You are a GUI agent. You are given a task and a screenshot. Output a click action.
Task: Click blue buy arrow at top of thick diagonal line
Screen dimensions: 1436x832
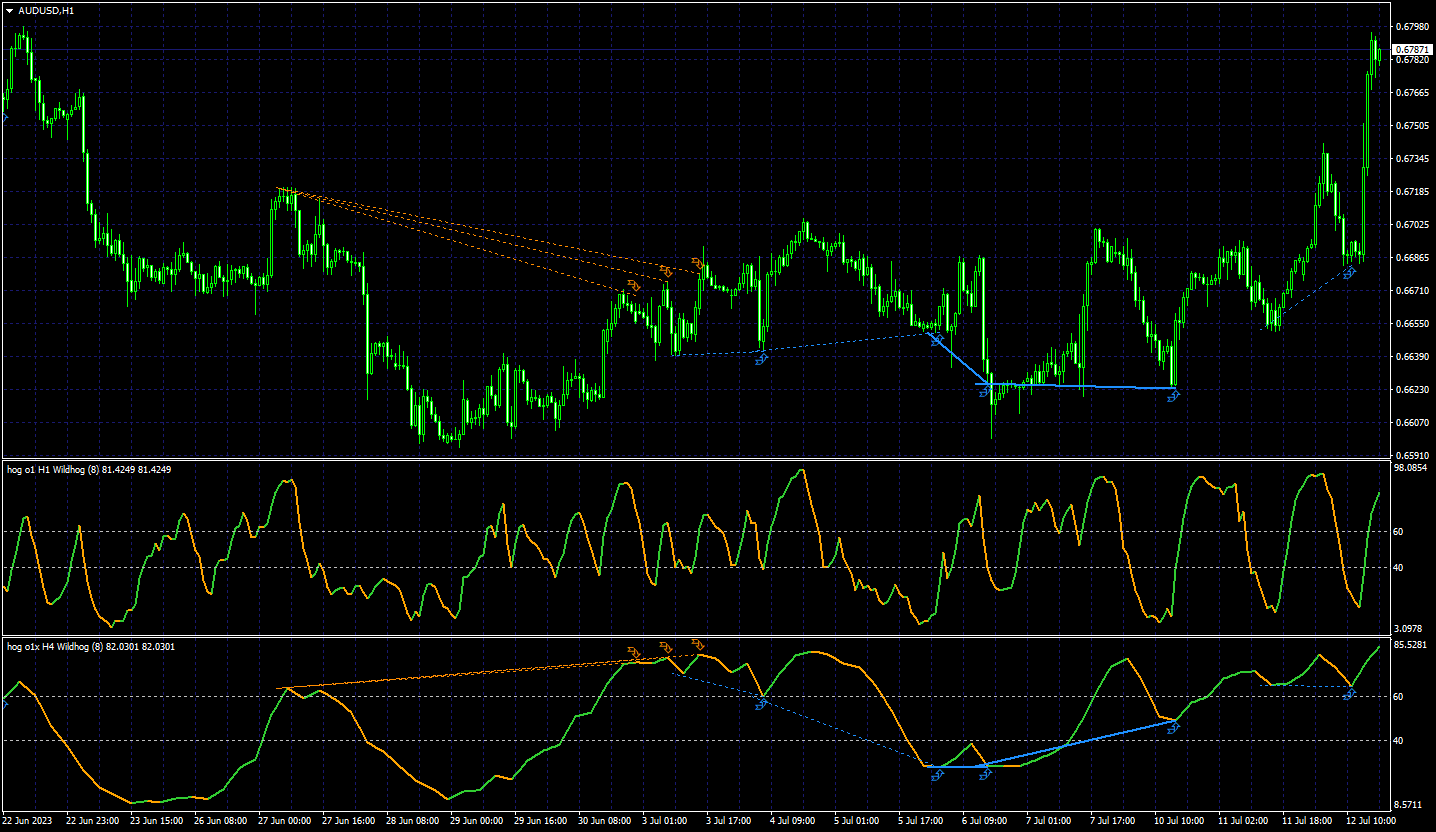click(x=937, y=341)
